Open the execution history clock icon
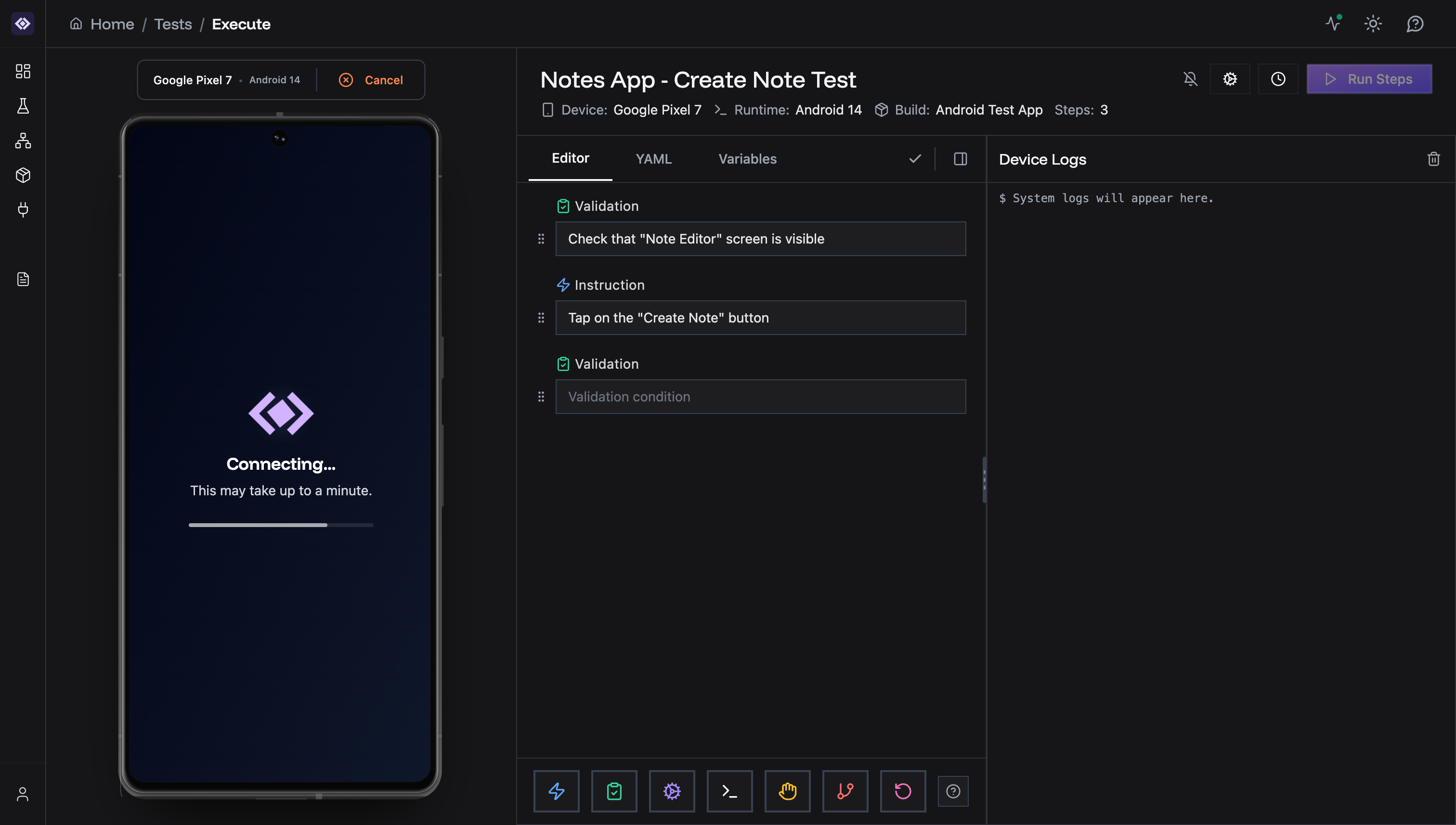The height and width of the screenshot is (825, 1456). coord(1278,79)
